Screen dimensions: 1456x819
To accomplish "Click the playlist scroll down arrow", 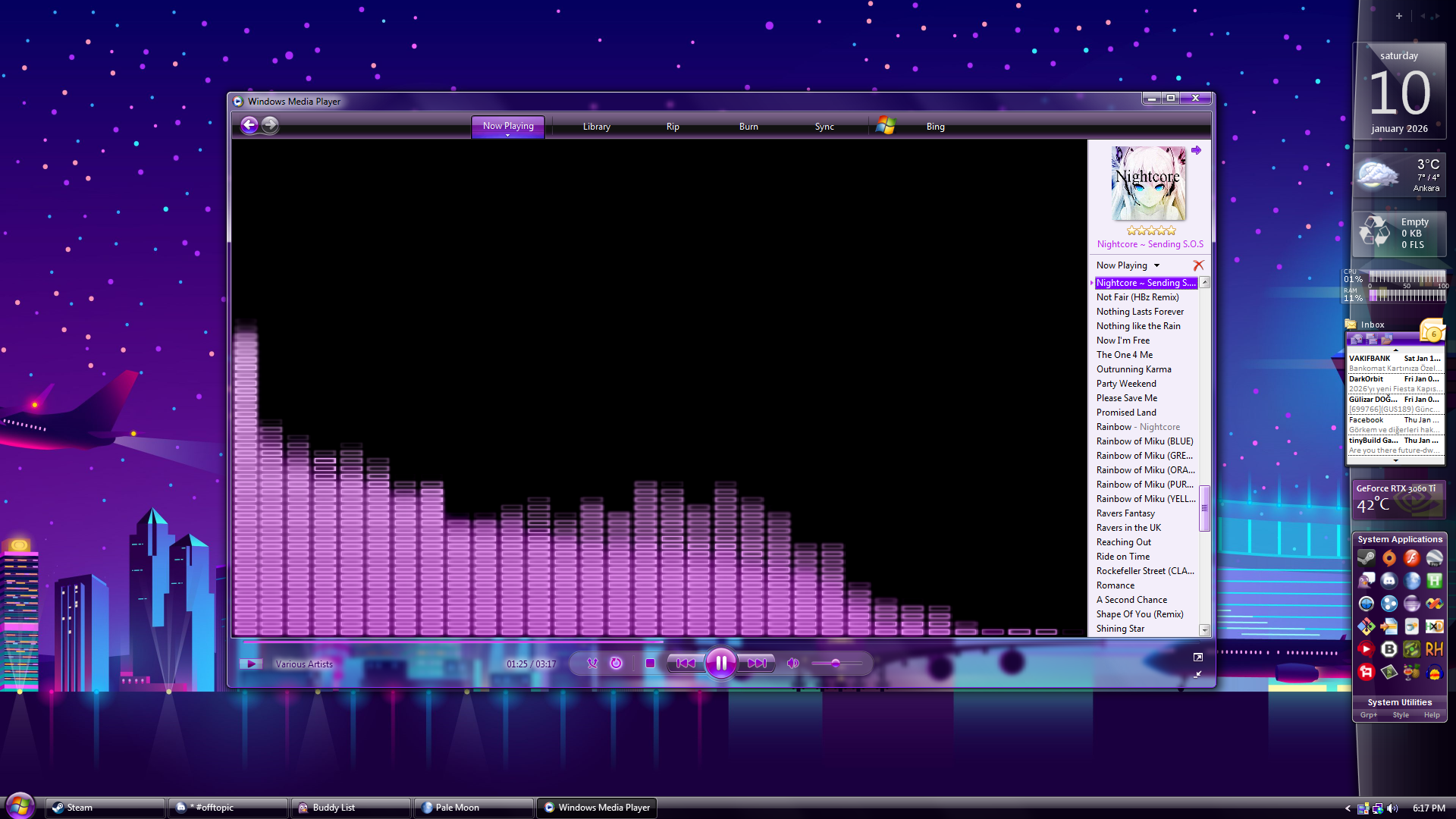I will (1204, 630).
